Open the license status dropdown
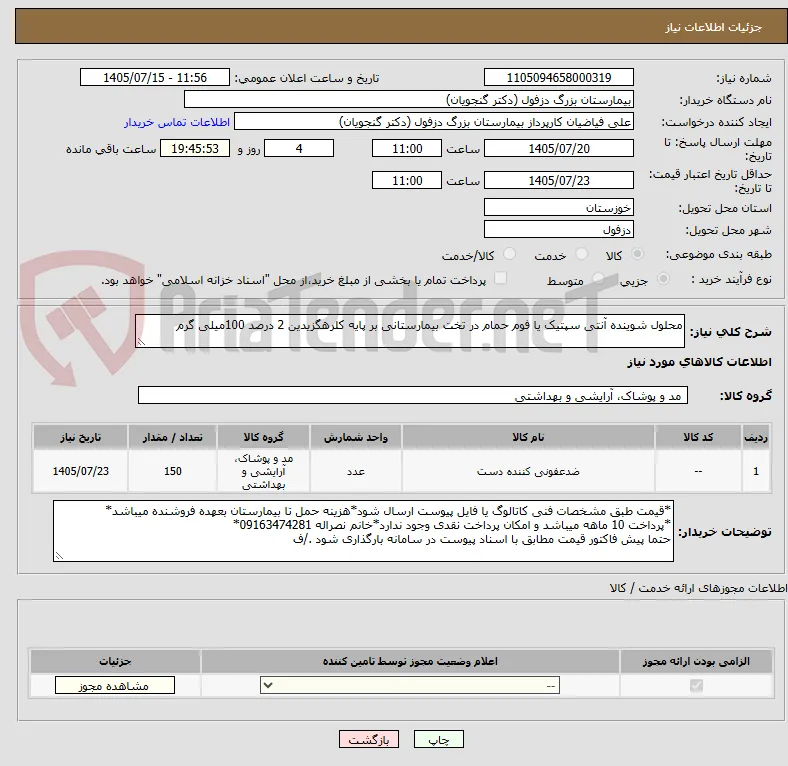This screenshot has height=766, width=788. [x=410, y=686]
